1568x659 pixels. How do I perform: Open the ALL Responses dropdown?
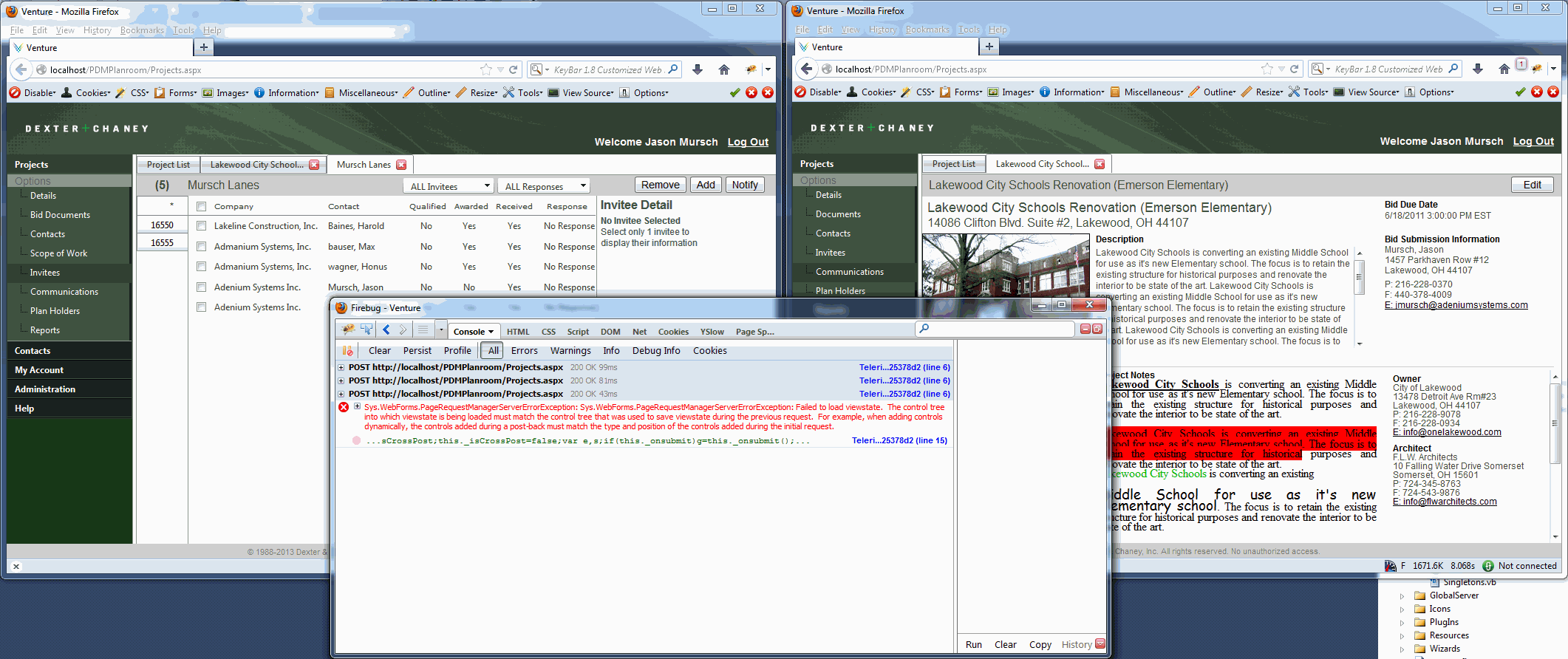544,186
